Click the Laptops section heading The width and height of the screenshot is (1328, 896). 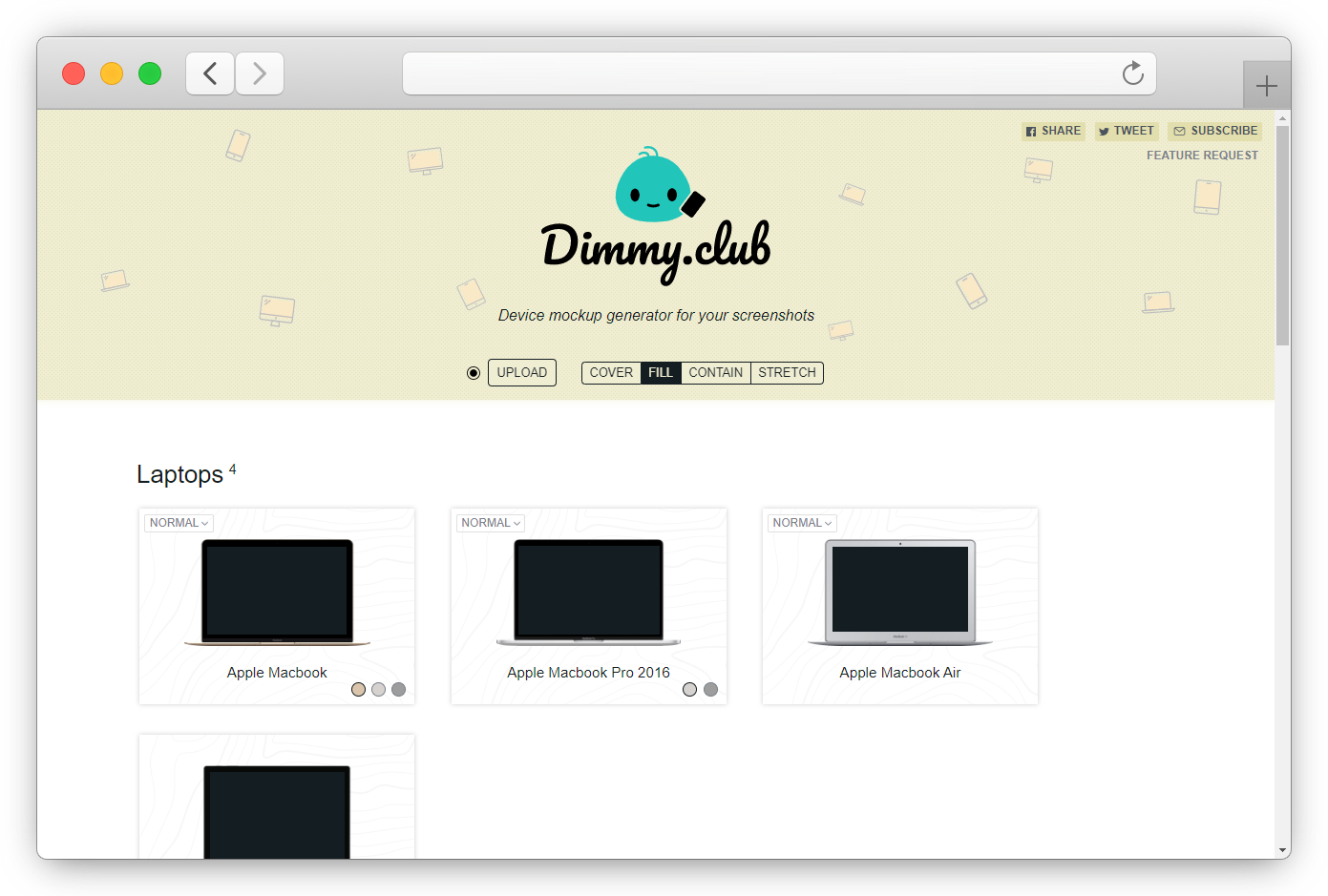point(179,474)
